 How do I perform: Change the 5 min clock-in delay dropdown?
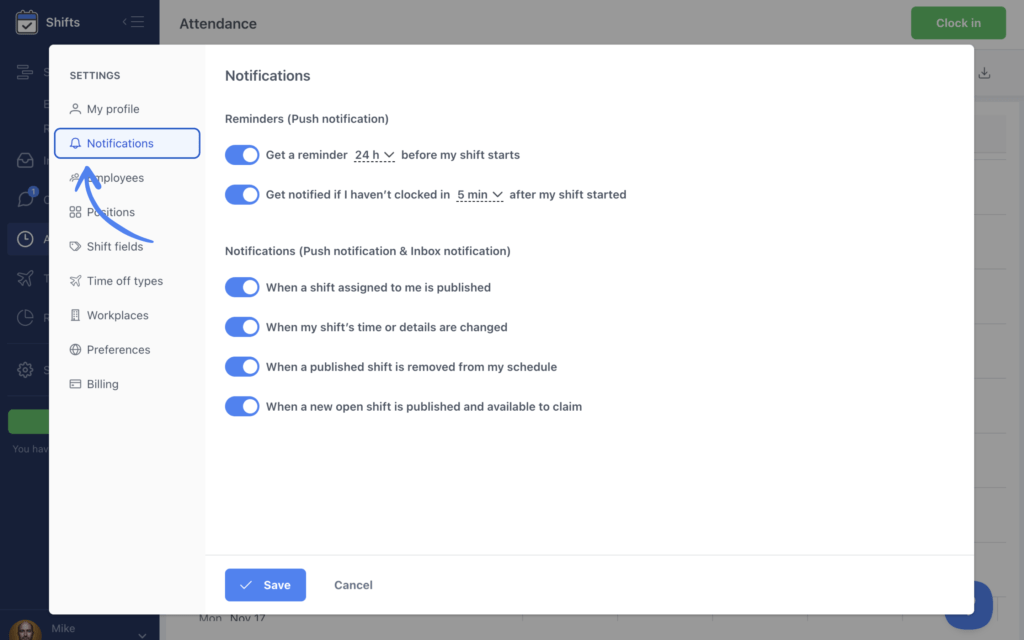pyautogui.click(x=479, y=195)
